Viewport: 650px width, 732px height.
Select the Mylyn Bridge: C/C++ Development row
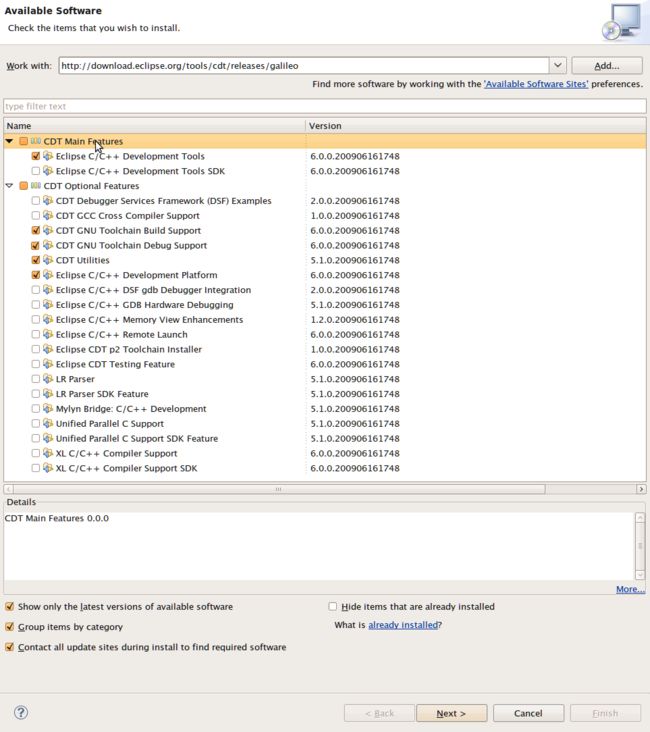[325, 408]
